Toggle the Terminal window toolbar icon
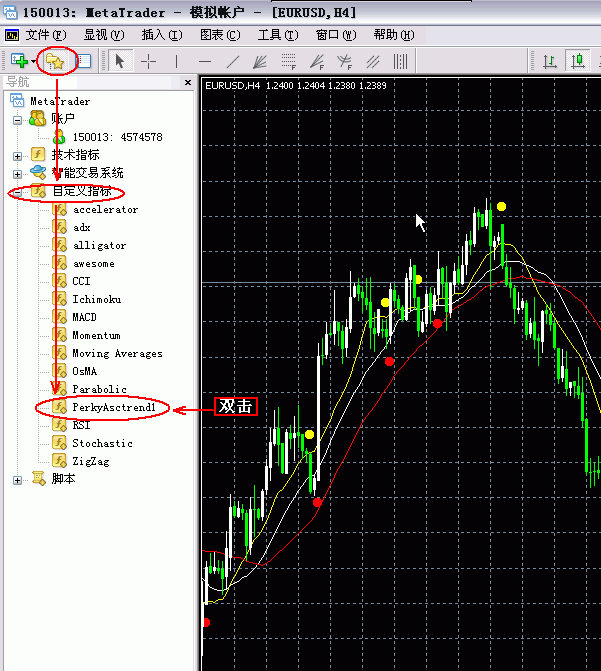The image size is (601, 671). pyautogui.click(x=84, y=61)
